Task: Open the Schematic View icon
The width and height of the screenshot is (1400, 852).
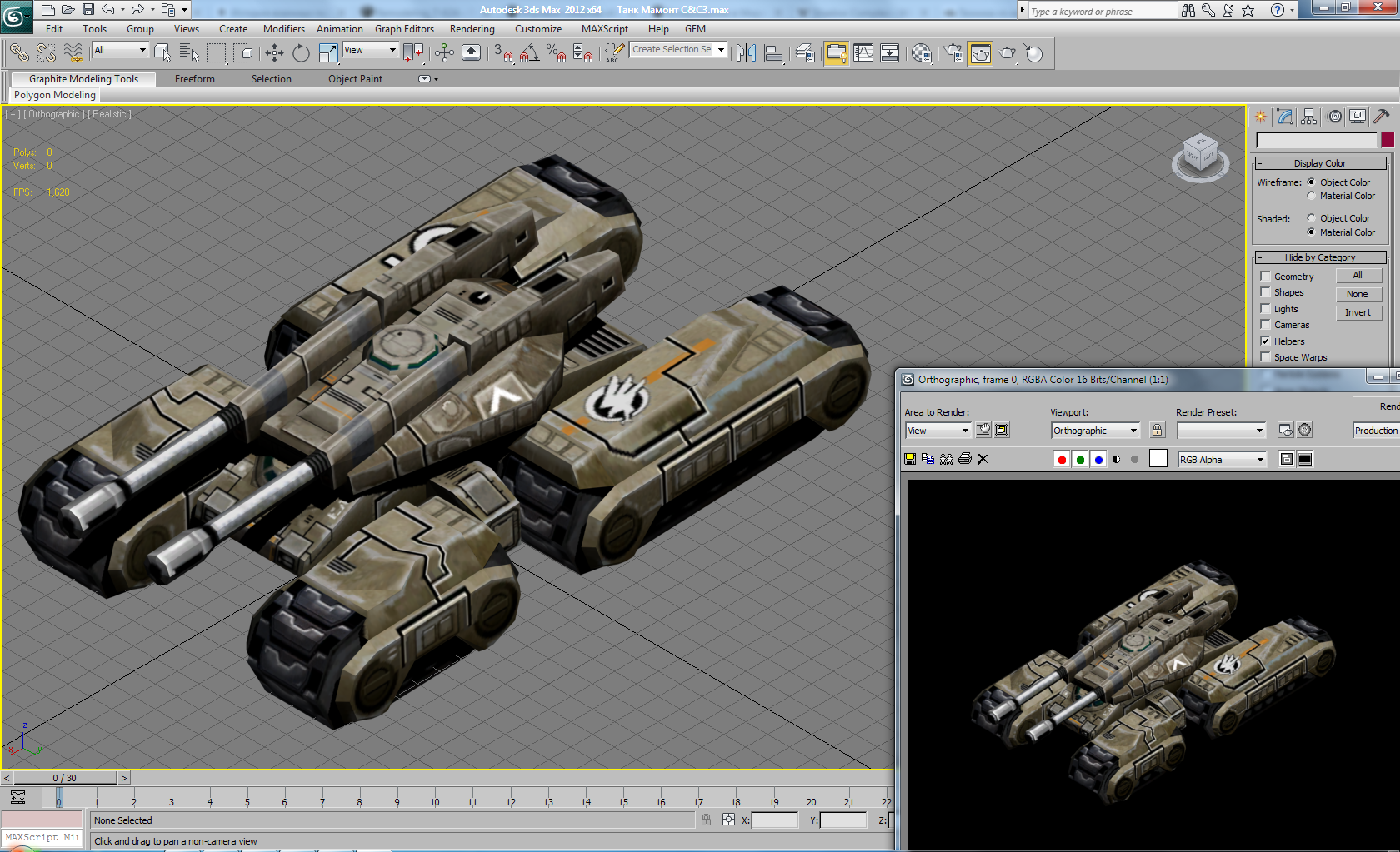Action: pyautogui.click(x=890, y=53)
